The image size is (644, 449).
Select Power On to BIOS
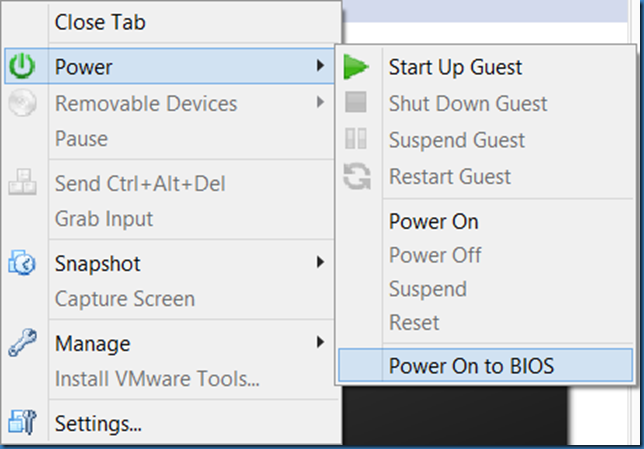[x=471, y=365]
